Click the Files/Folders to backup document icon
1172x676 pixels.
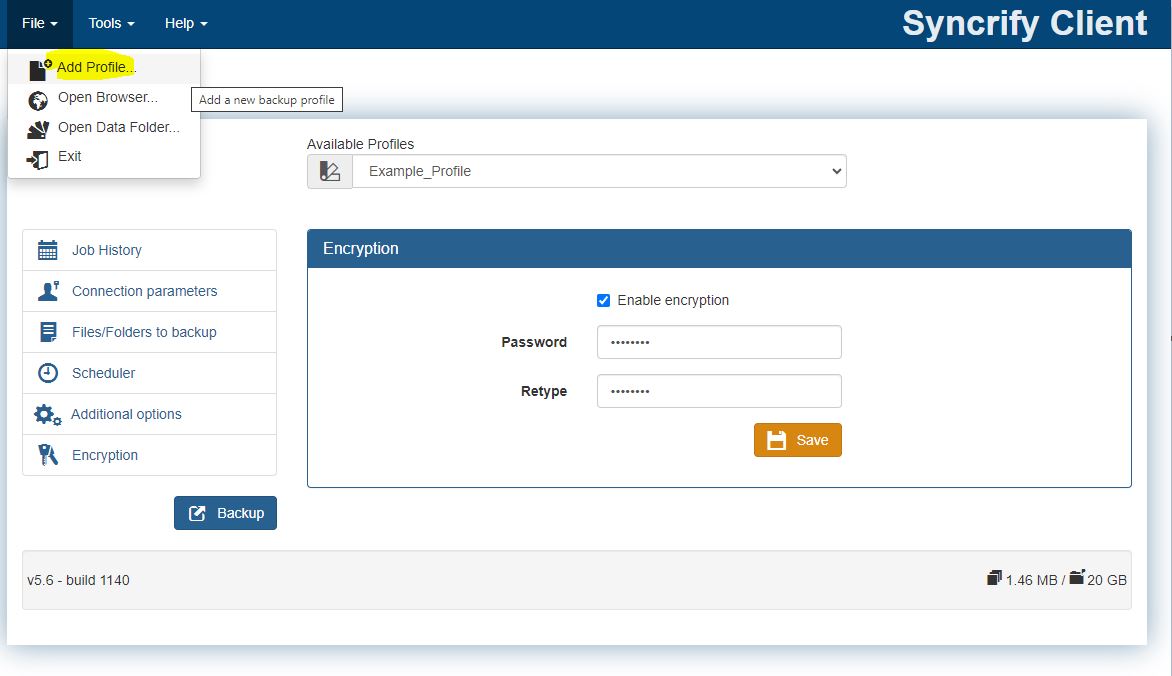pyautogui.click(x=48, y=332)
